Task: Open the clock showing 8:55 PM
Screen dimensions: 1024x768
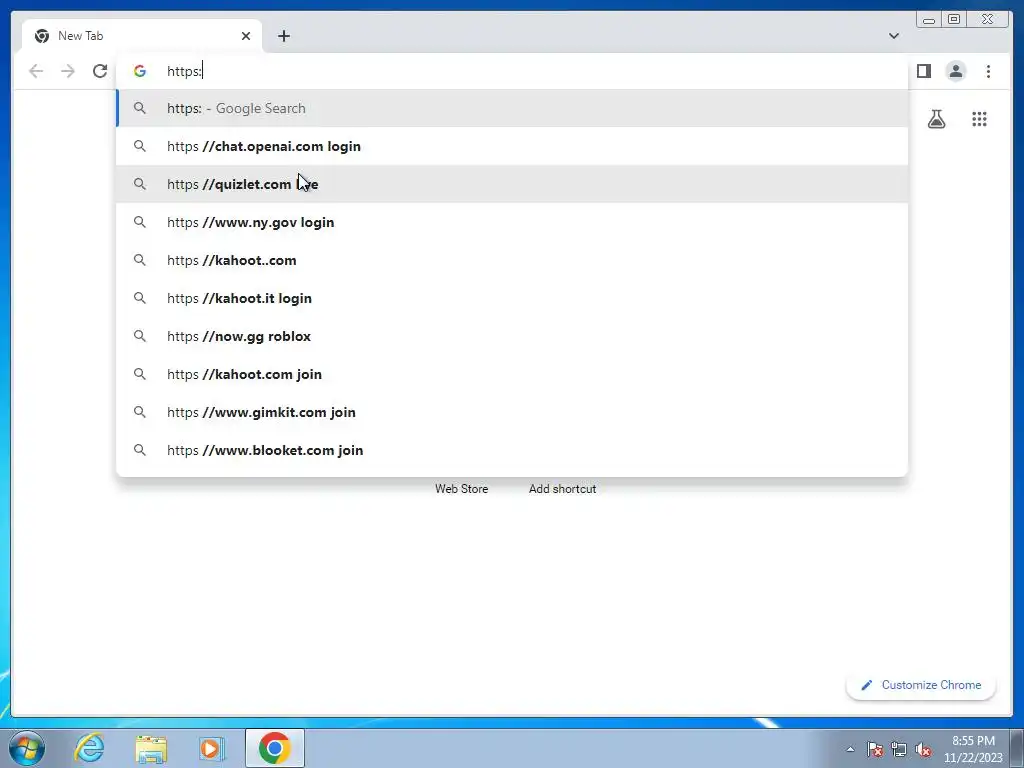Action: (x=973, y=749)
